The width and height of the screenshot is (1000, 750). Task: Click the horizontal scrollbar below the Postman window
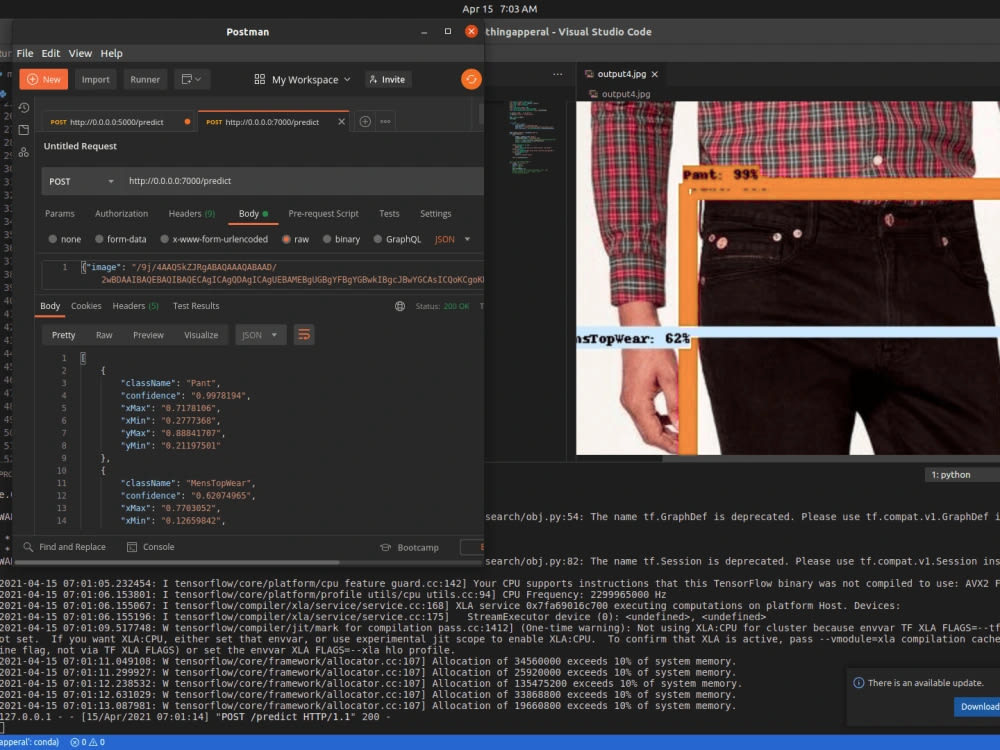click(x=177, y=562)
